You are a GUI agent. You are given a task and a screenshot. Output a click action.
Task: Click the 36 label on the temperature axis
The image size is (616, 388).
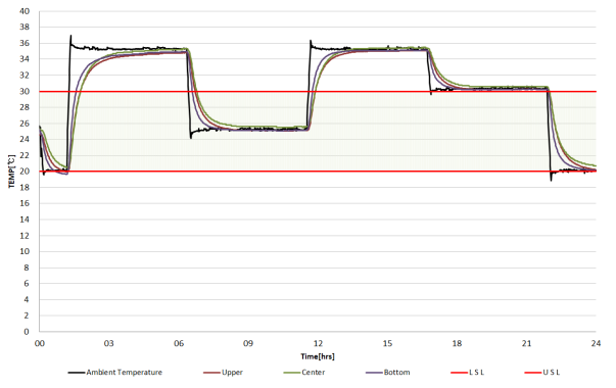24,43
